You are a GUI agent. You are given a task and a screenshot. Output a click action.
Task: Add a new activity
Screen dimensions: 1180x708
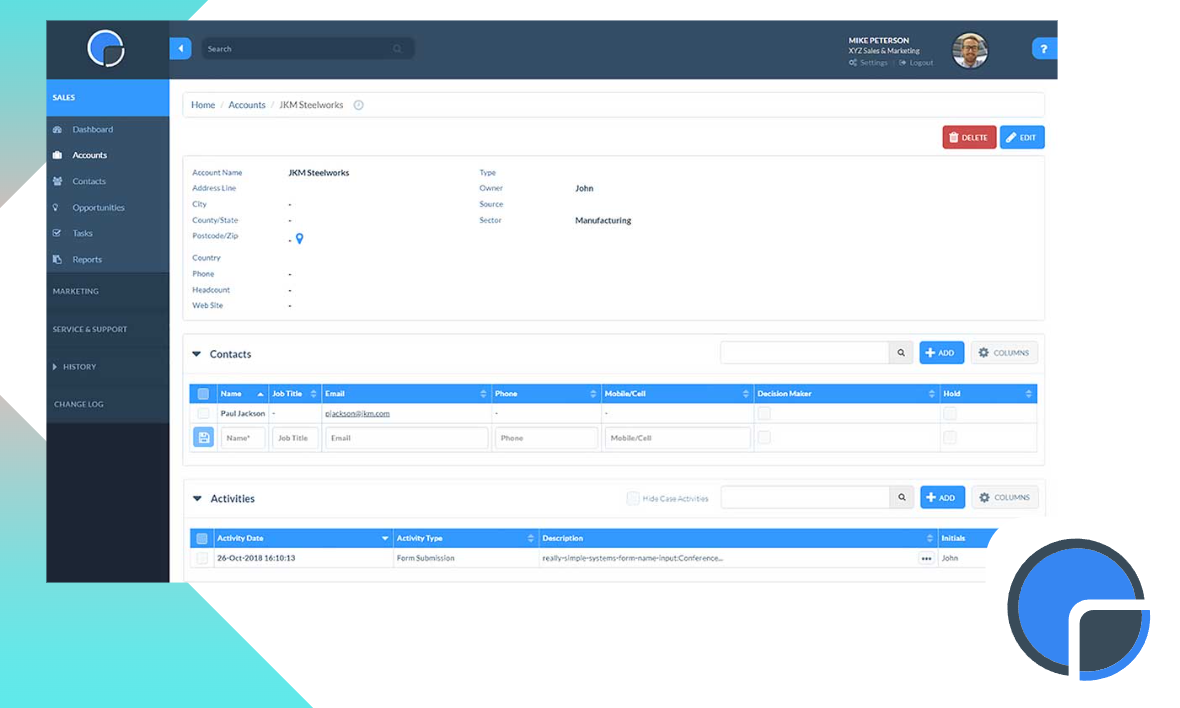(942, 497)
